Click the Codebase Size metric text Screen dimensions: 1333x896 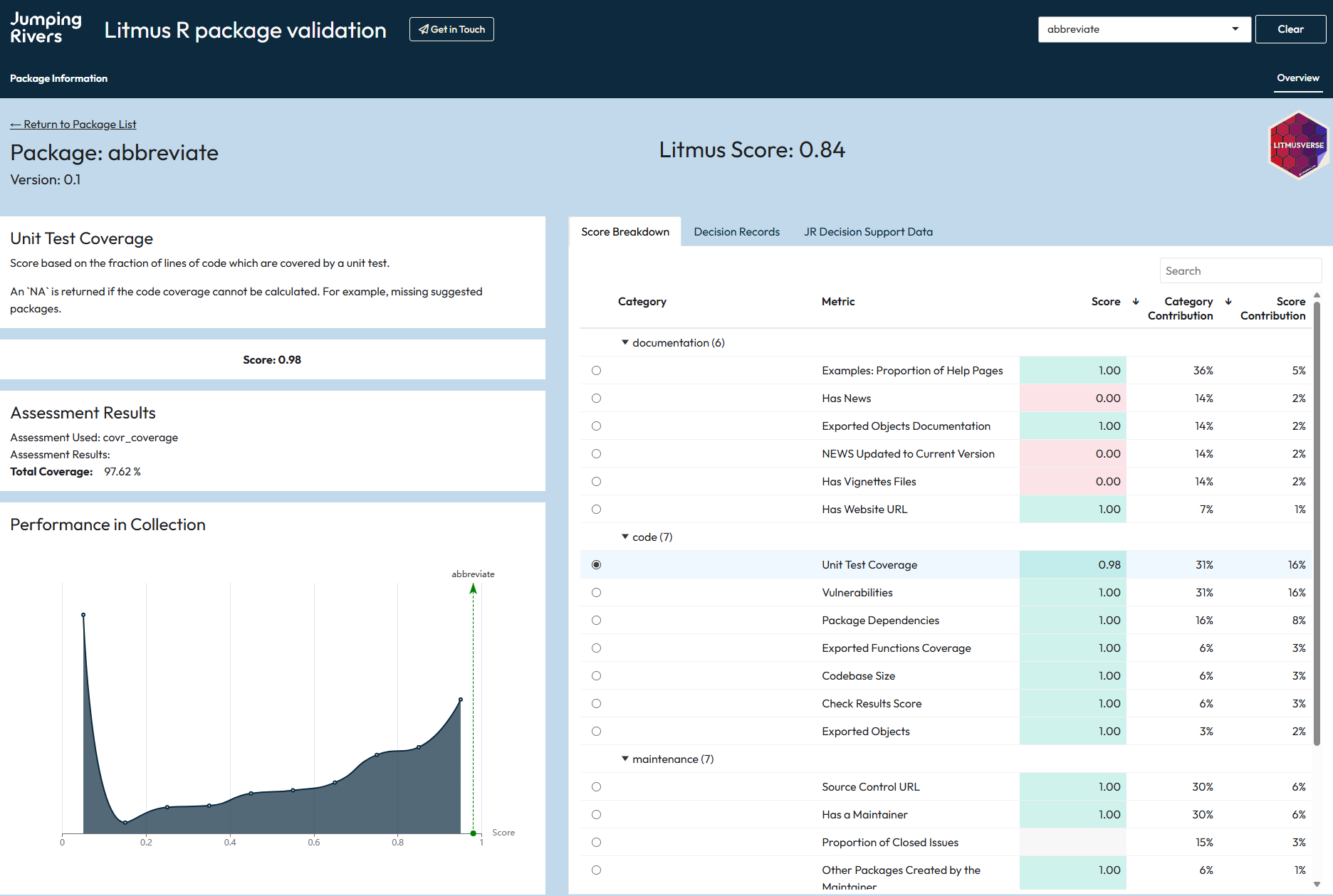pos(858,676)
